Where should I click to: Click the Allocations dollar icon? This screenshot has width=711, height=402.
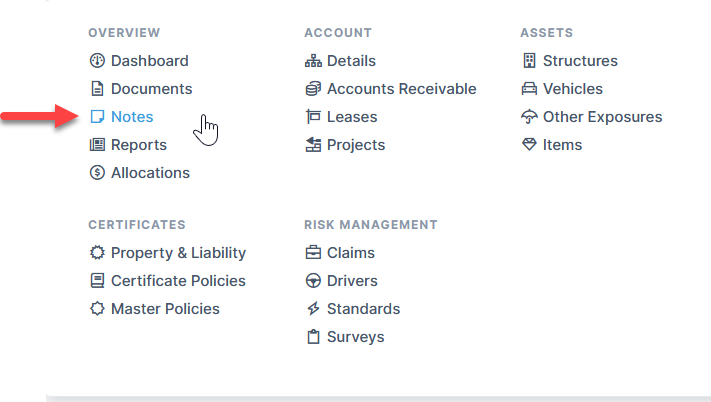pyautogui.click(x=97, y=173)
